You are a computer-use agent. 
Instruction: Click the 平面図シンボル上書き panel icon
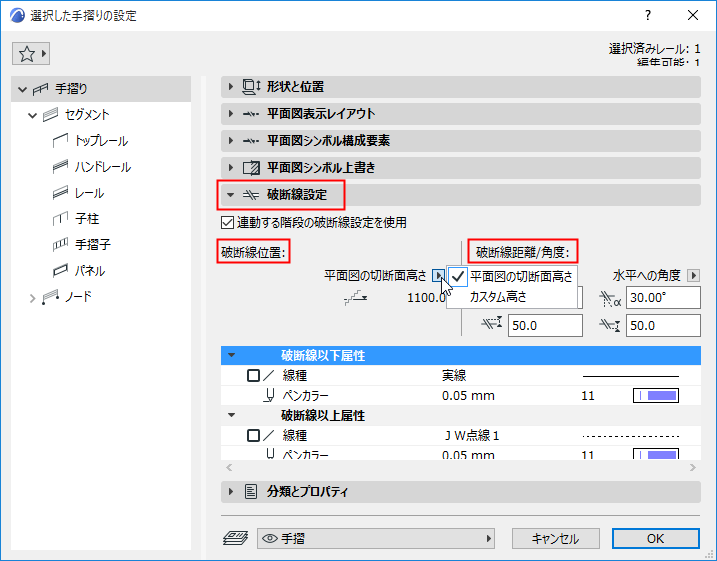[x=251, y=168]
